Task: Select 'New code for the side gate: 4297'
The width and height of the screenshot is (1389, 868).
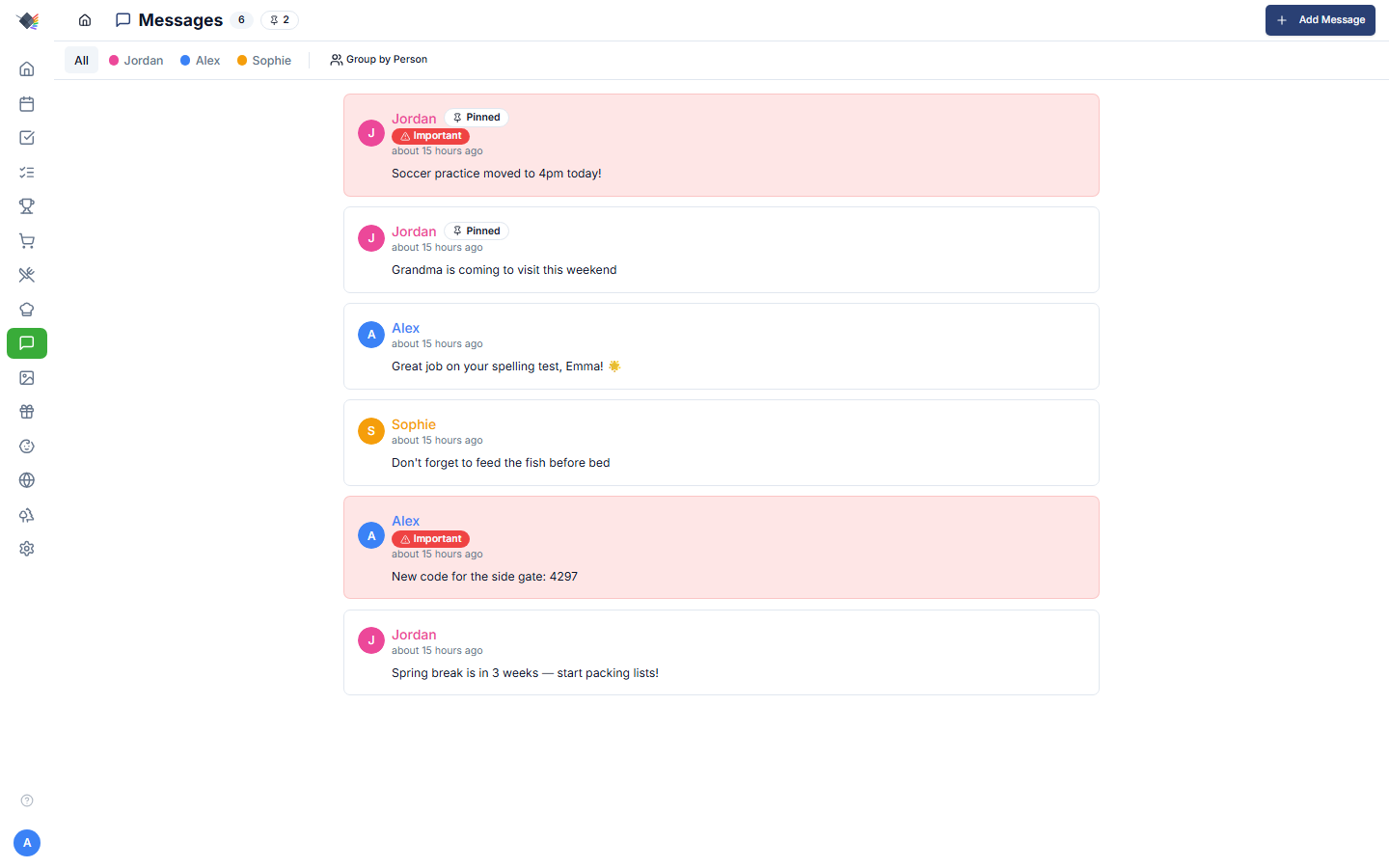Action: 484,577
